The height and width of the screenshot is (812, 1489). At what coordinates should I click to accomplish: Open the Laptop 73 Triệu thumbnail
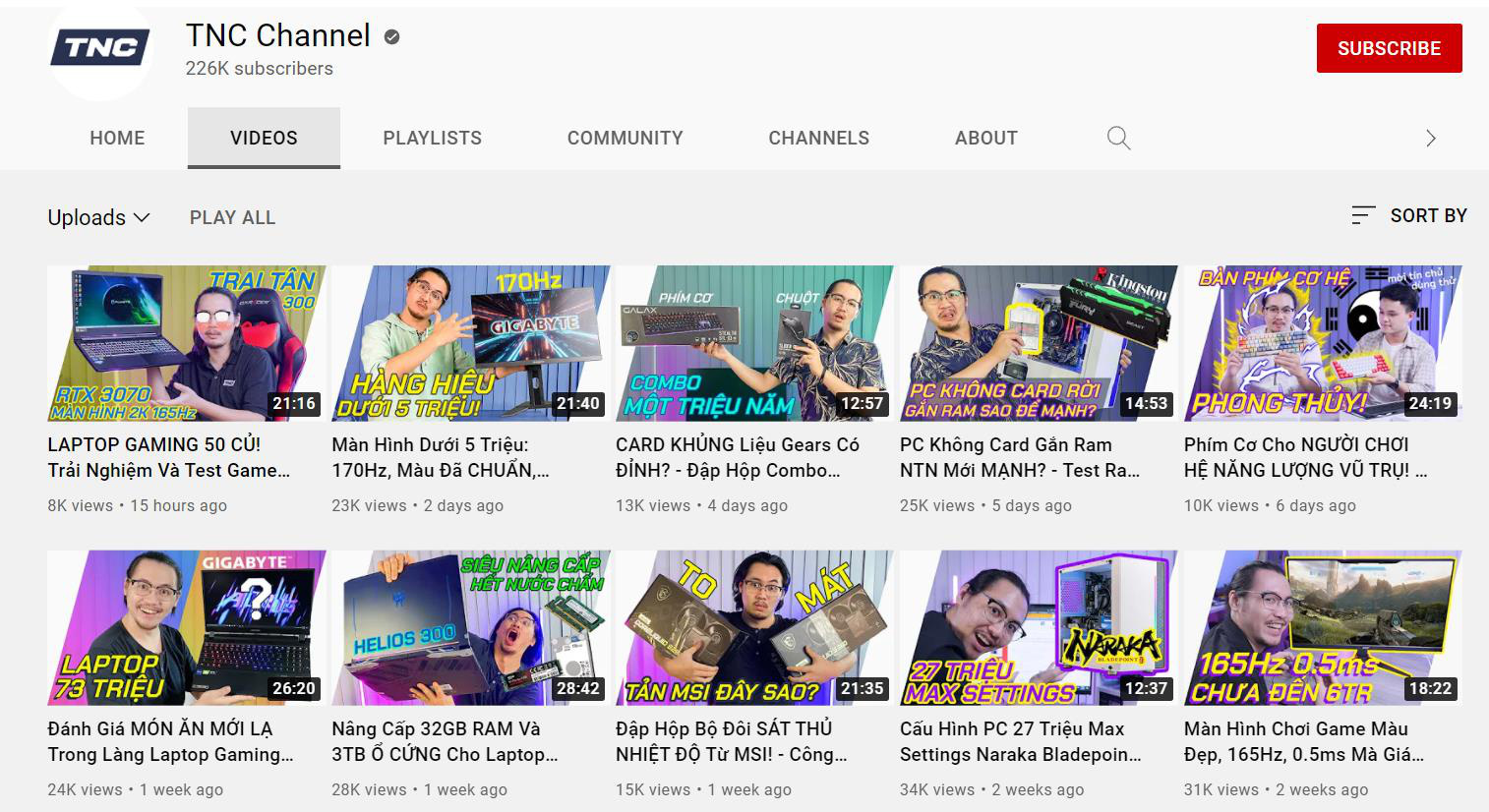pyautogui.click(x=186, y=627)
